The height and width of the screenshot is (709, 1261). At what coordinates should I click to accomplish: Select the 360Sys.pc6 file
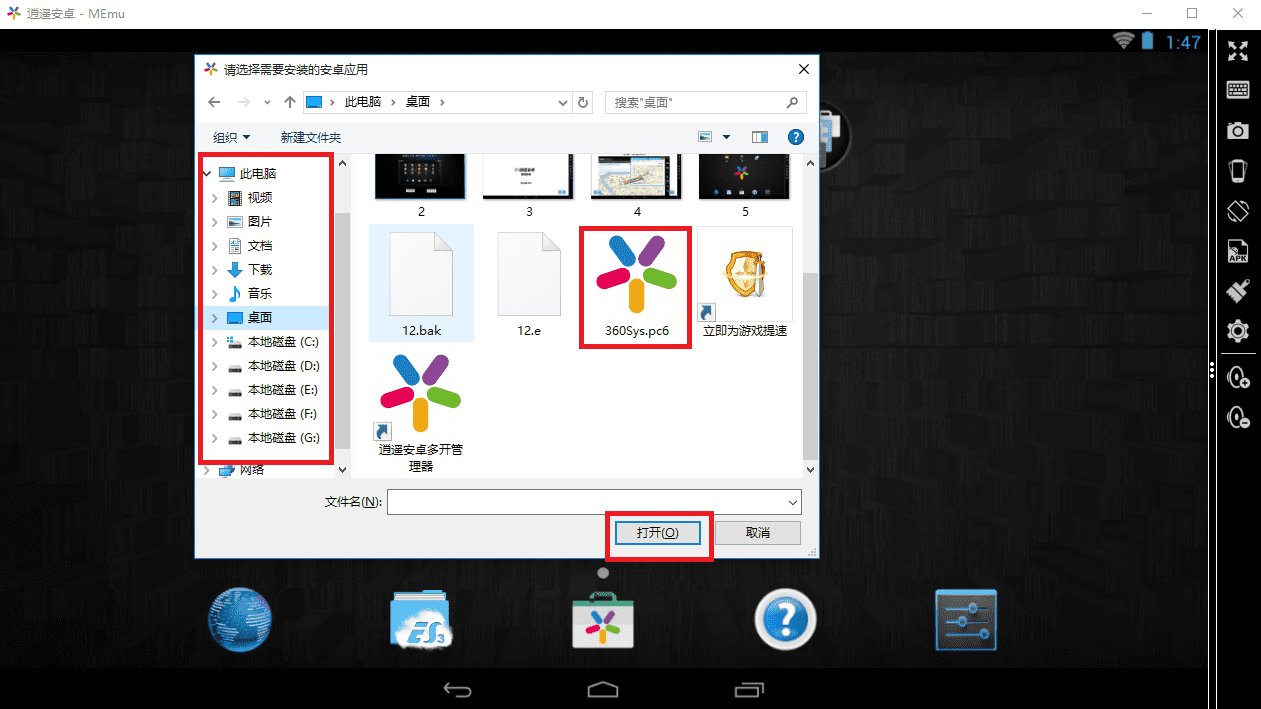tap(636, 285)
